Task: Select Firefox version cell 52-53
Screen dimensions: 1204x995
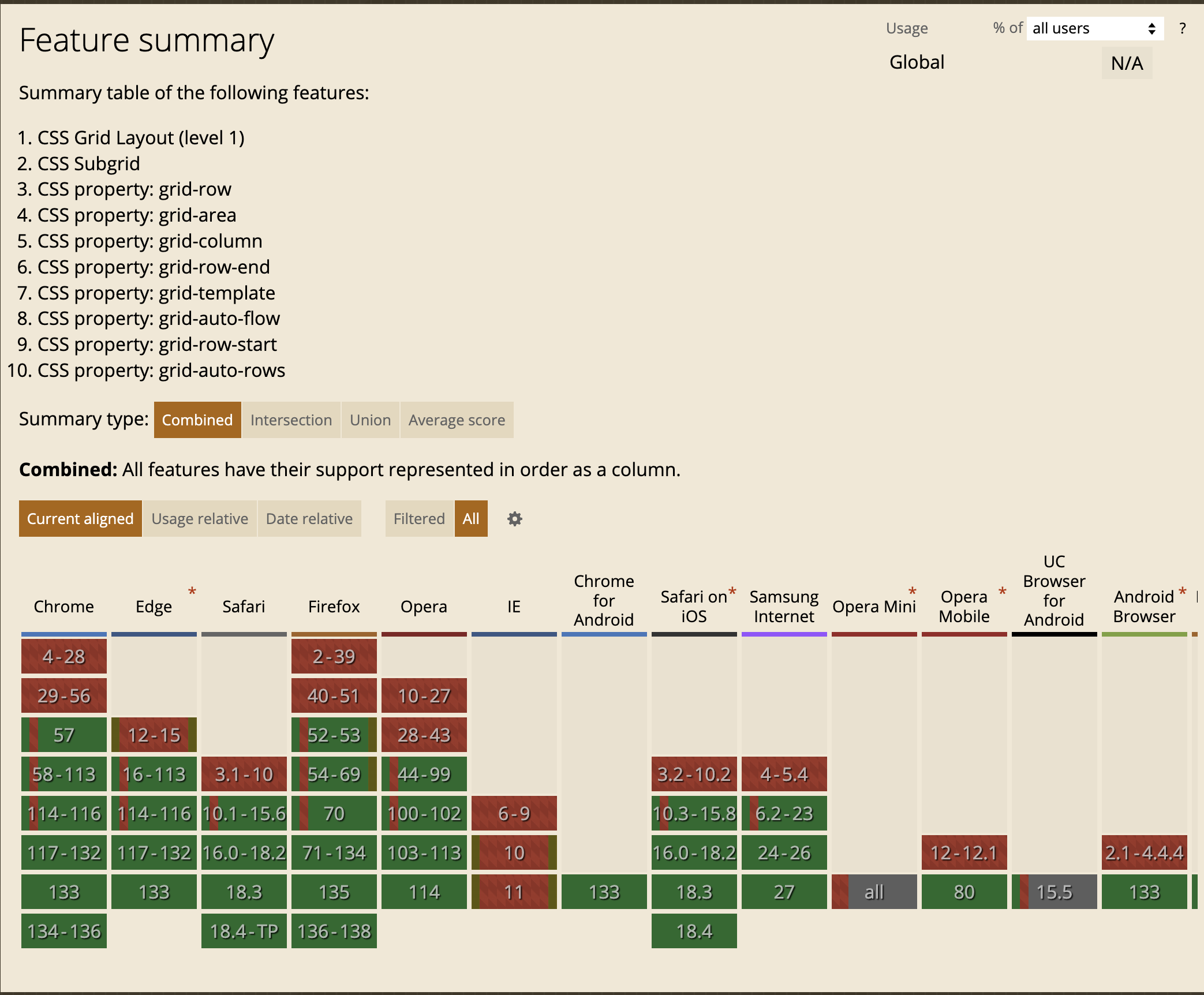Action: tap(334, 735)
